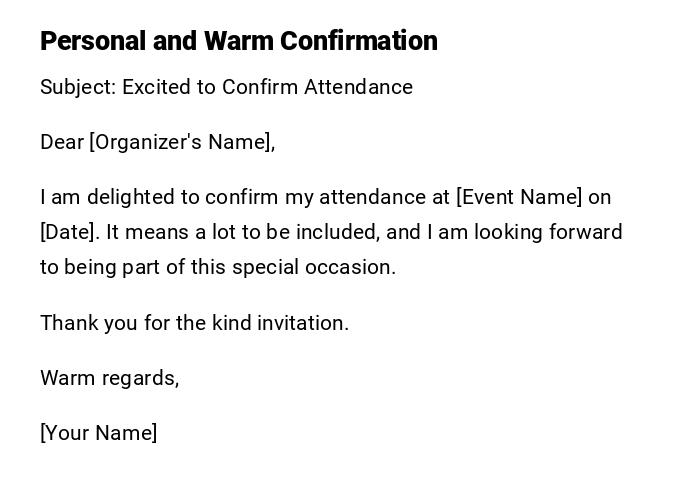Click the phrase "looking forward"
Image resolution: width=700 pixels, height=495 pixels.
(x=548, y=232)
